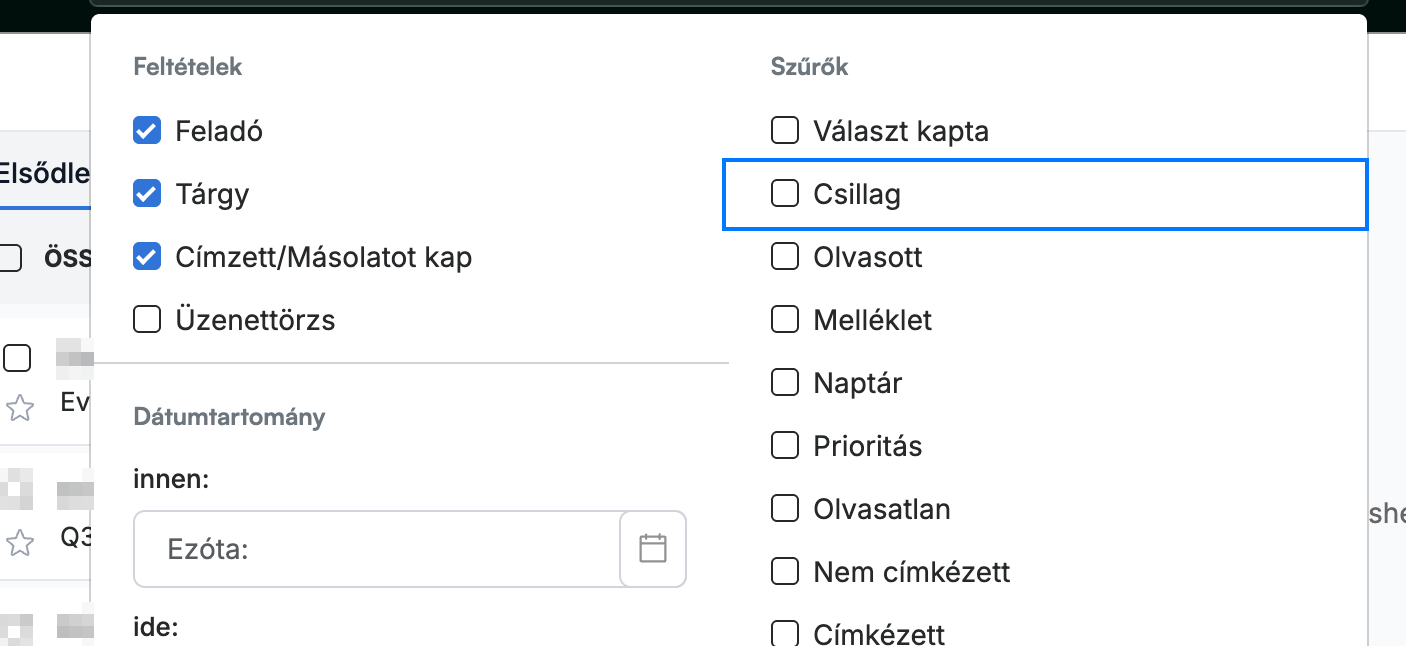Select the first email's checkbox in list
This screenshot has height=646, width=1406.
pos(17,357)
